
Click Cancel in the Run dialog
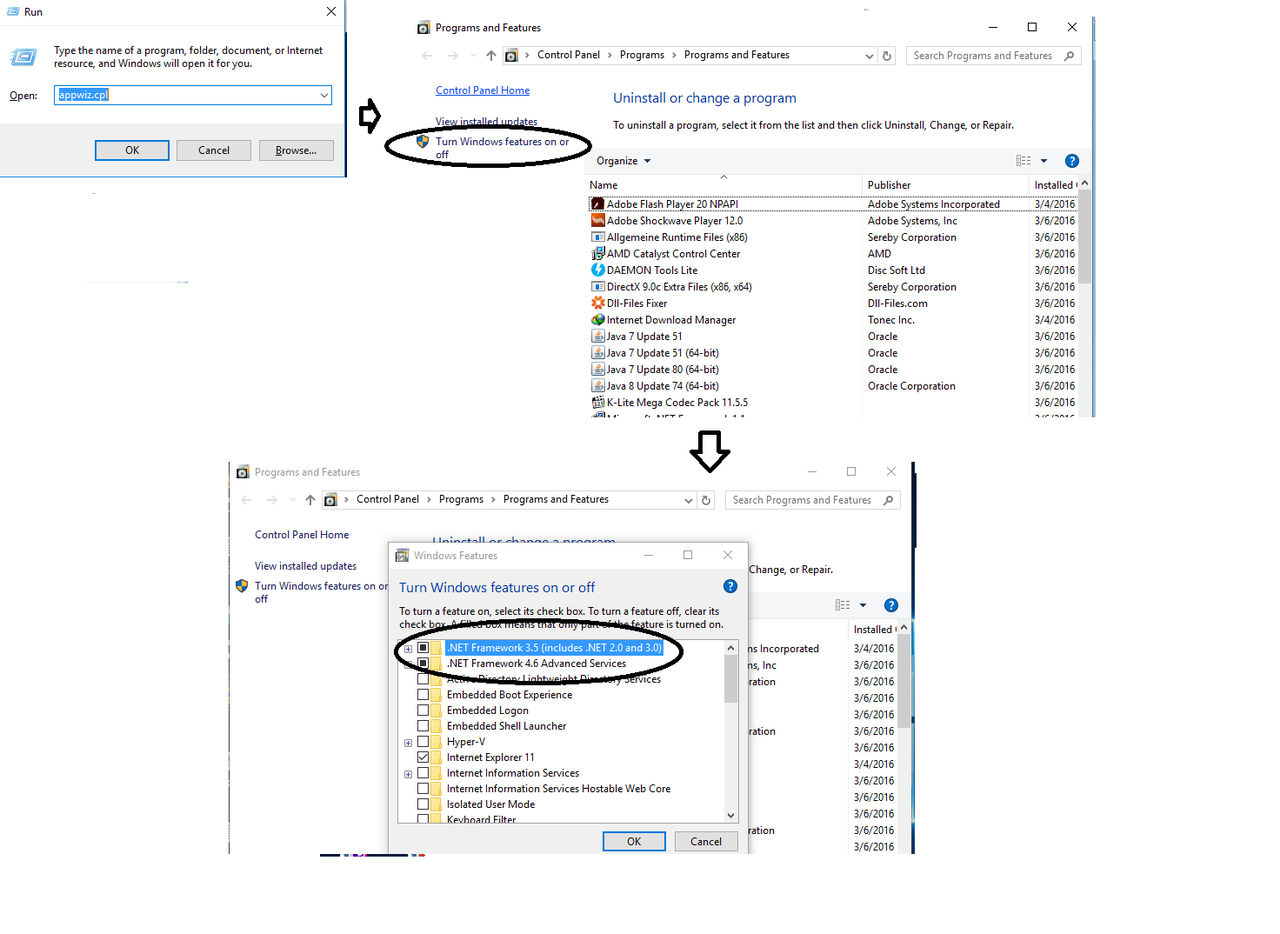point(213,150)
